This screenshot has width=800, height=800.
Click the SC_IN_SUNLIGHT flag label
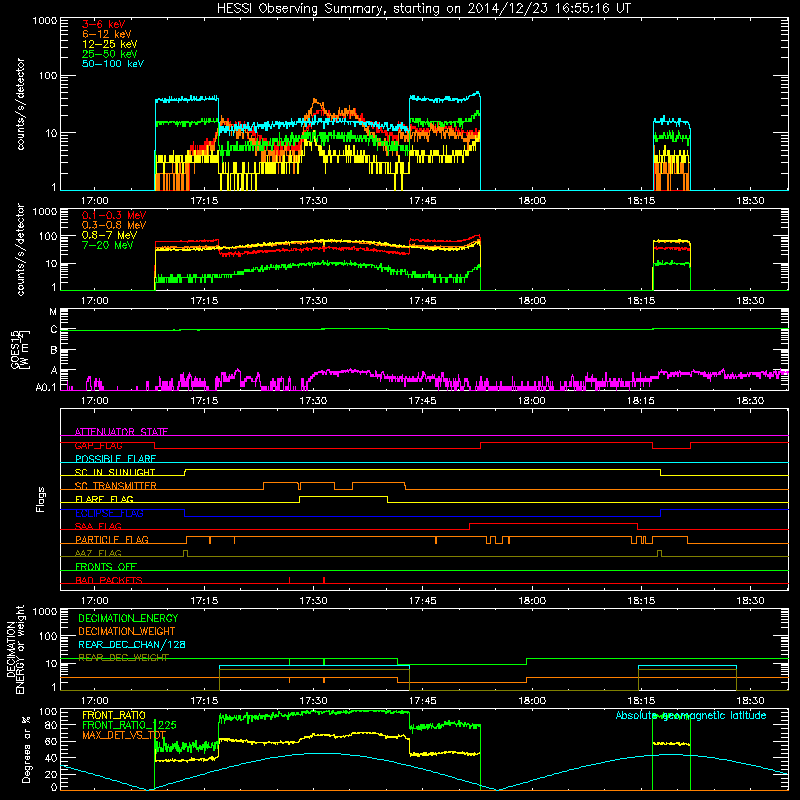click(115, 472)
